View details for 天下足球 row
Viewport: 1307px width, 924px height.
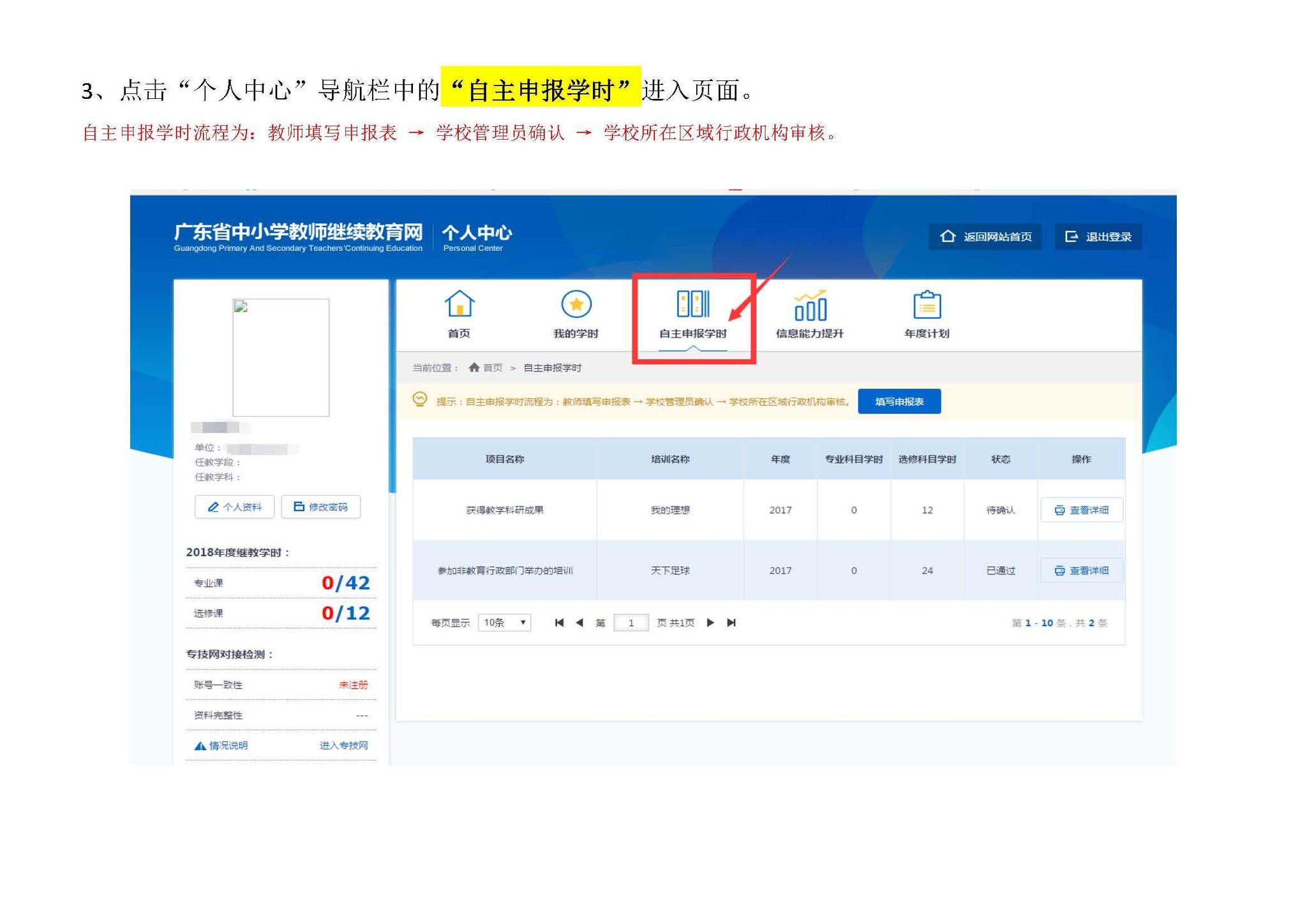1081,570
